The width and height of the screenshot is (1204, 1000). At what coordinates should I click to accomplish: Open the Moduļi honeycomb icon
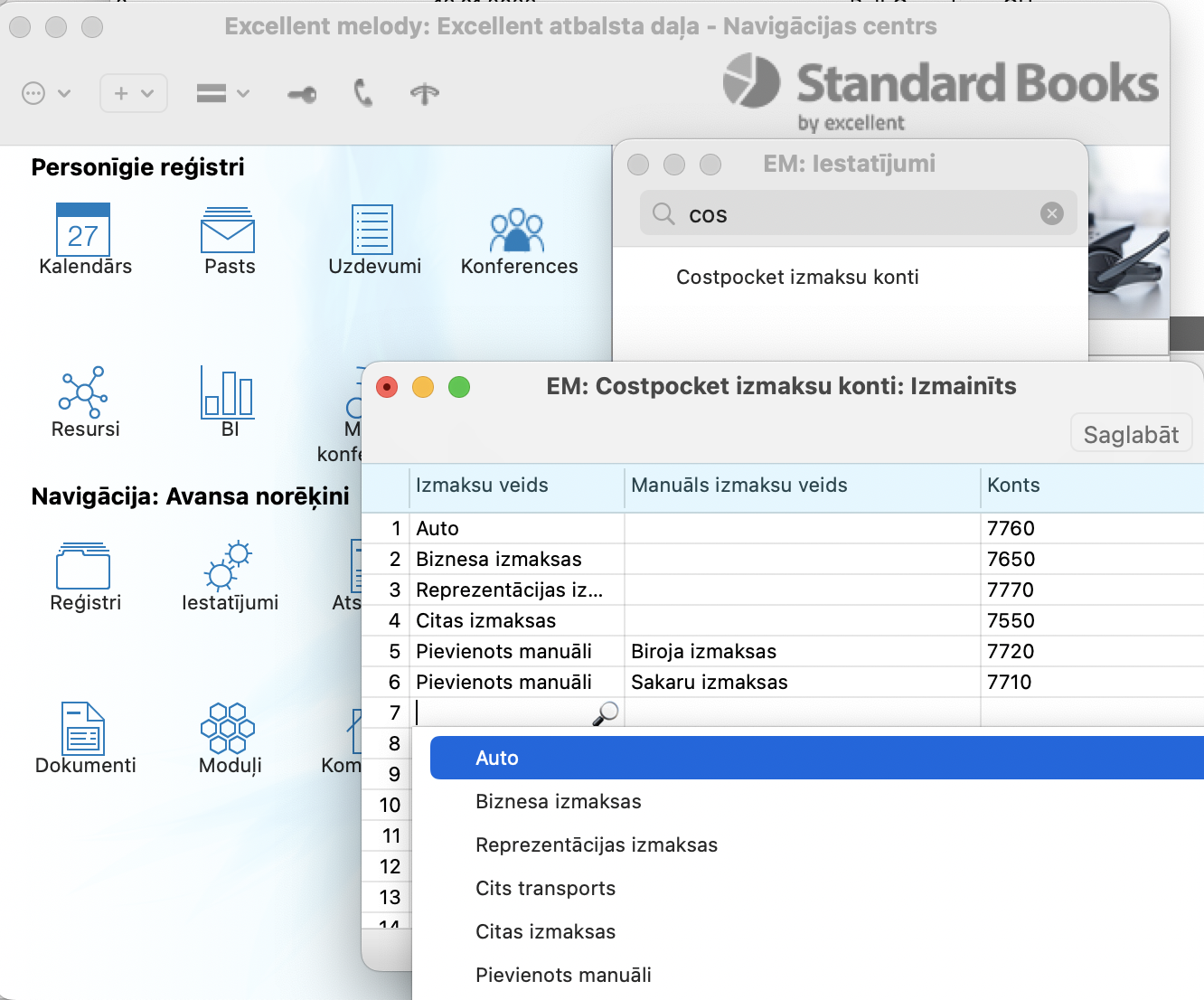(x=228, y=731)
